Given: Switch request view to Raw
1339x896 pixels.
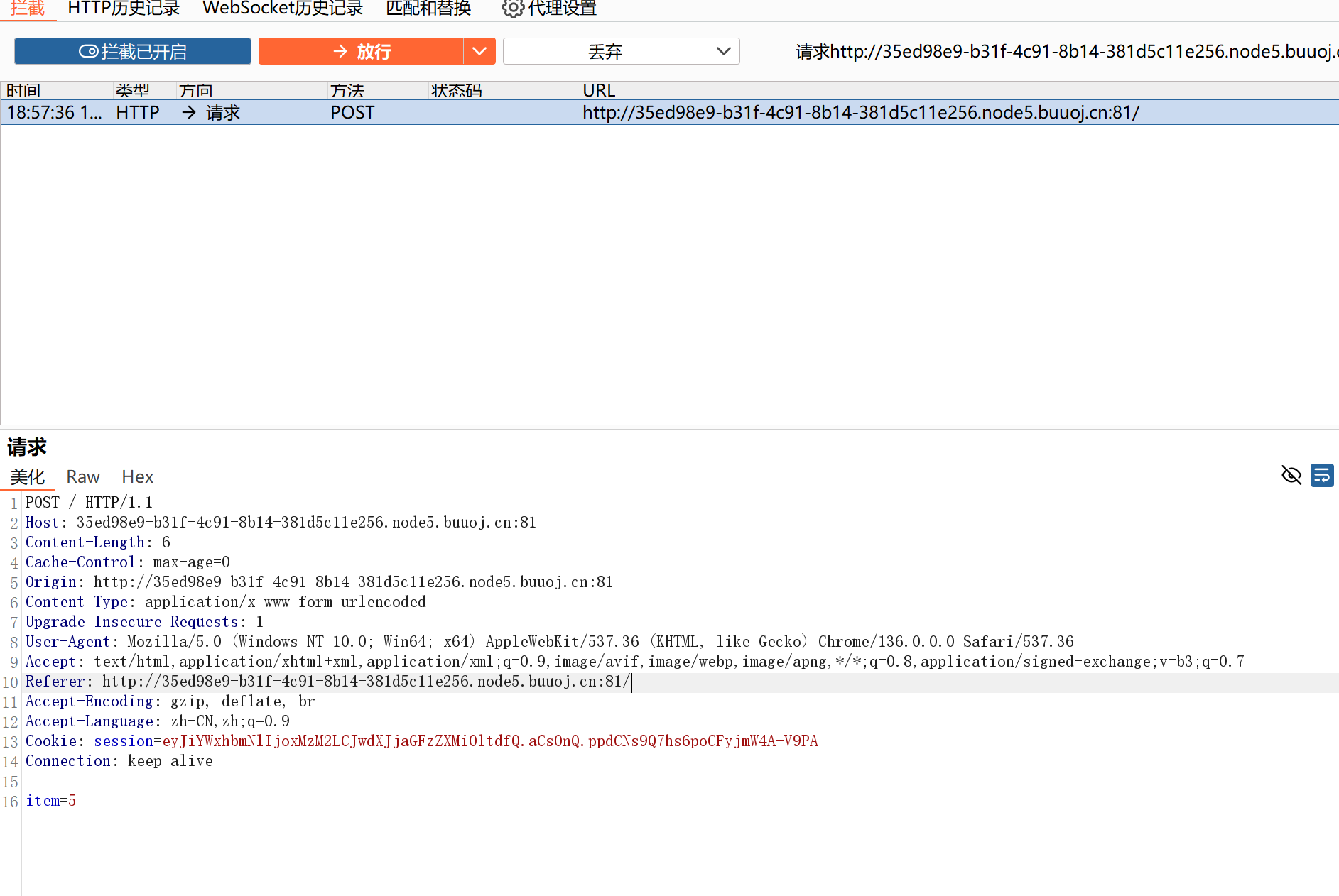Looking at the screenshot, I should point(83,476).
